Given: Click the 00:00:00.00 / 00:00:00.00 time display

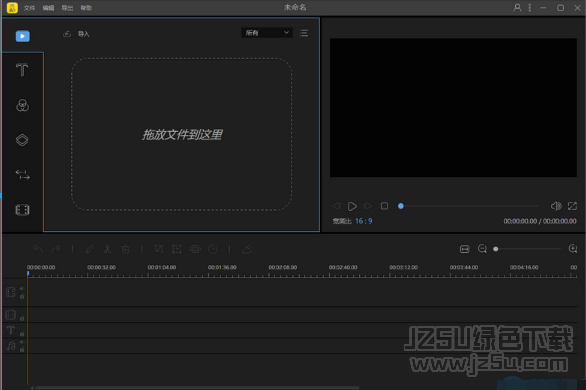Looking at the screenshot, I should [540, 221].
